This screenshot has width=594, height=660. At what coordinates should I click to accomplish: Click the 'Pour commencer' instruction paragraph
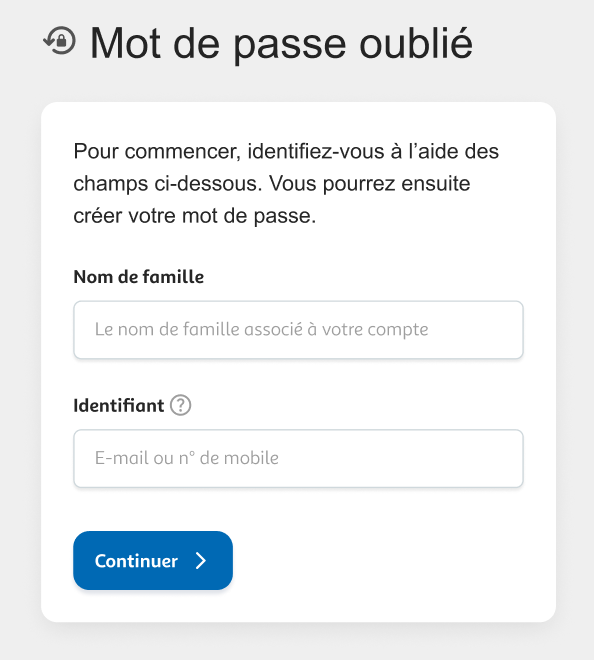(286, 184)
